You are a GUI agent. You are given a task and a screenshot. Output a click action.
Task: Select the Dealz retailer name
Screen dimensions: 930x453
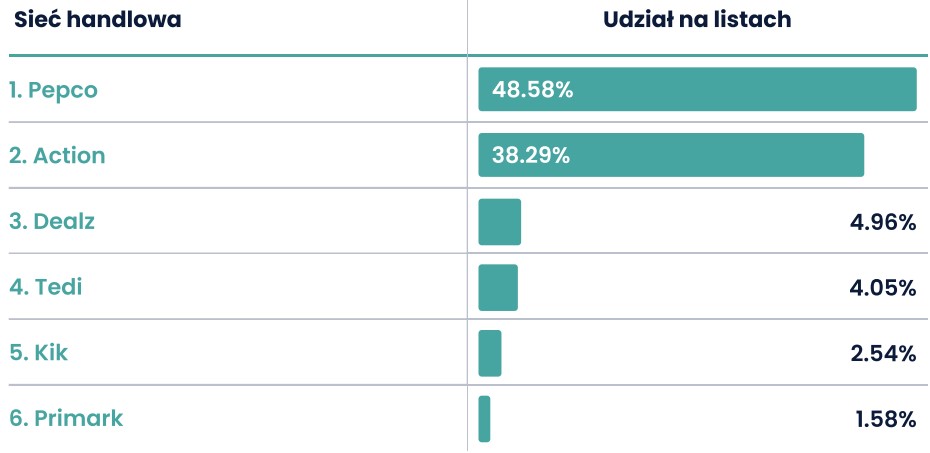(52, 221)
